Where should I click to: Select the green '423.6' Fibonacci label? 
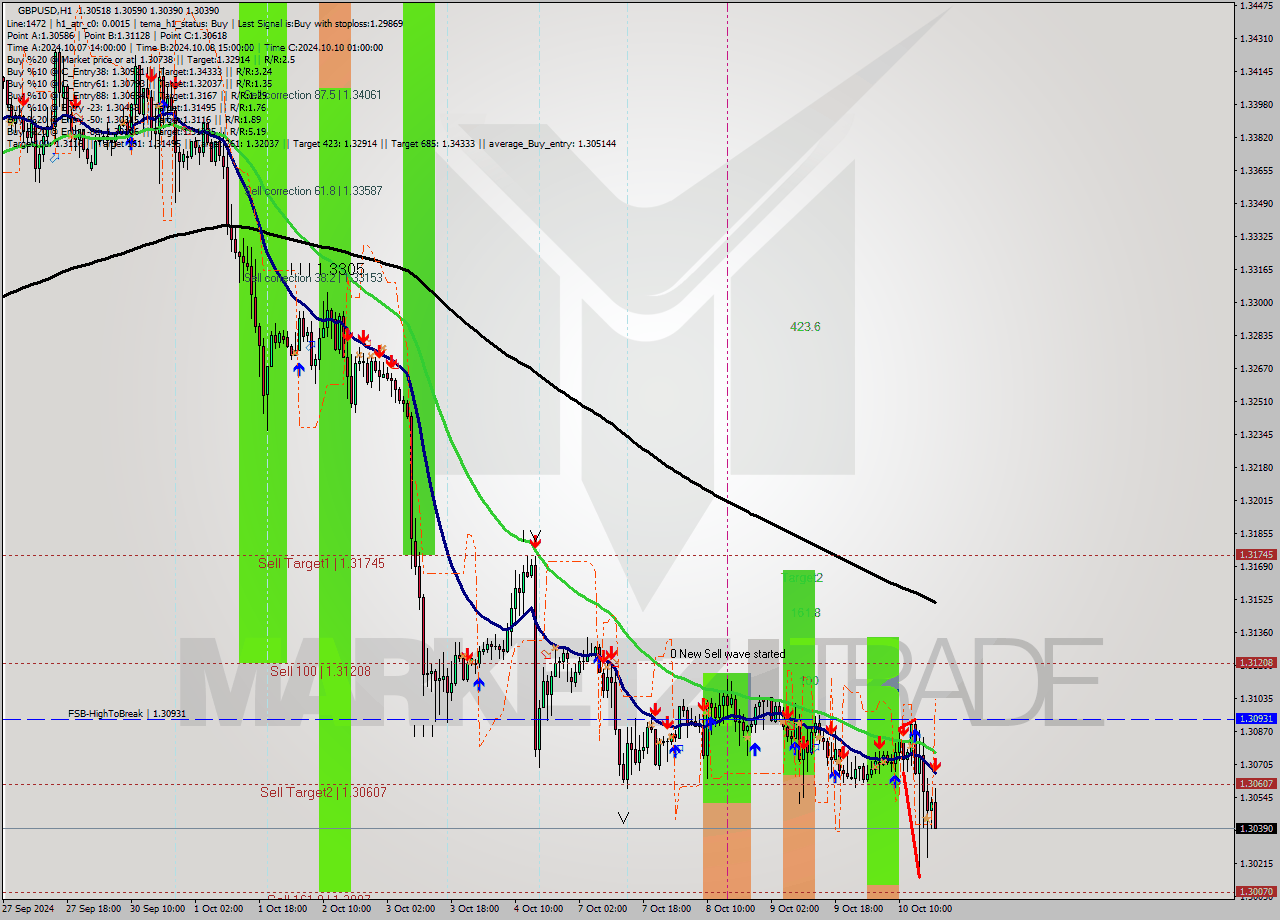805,326
